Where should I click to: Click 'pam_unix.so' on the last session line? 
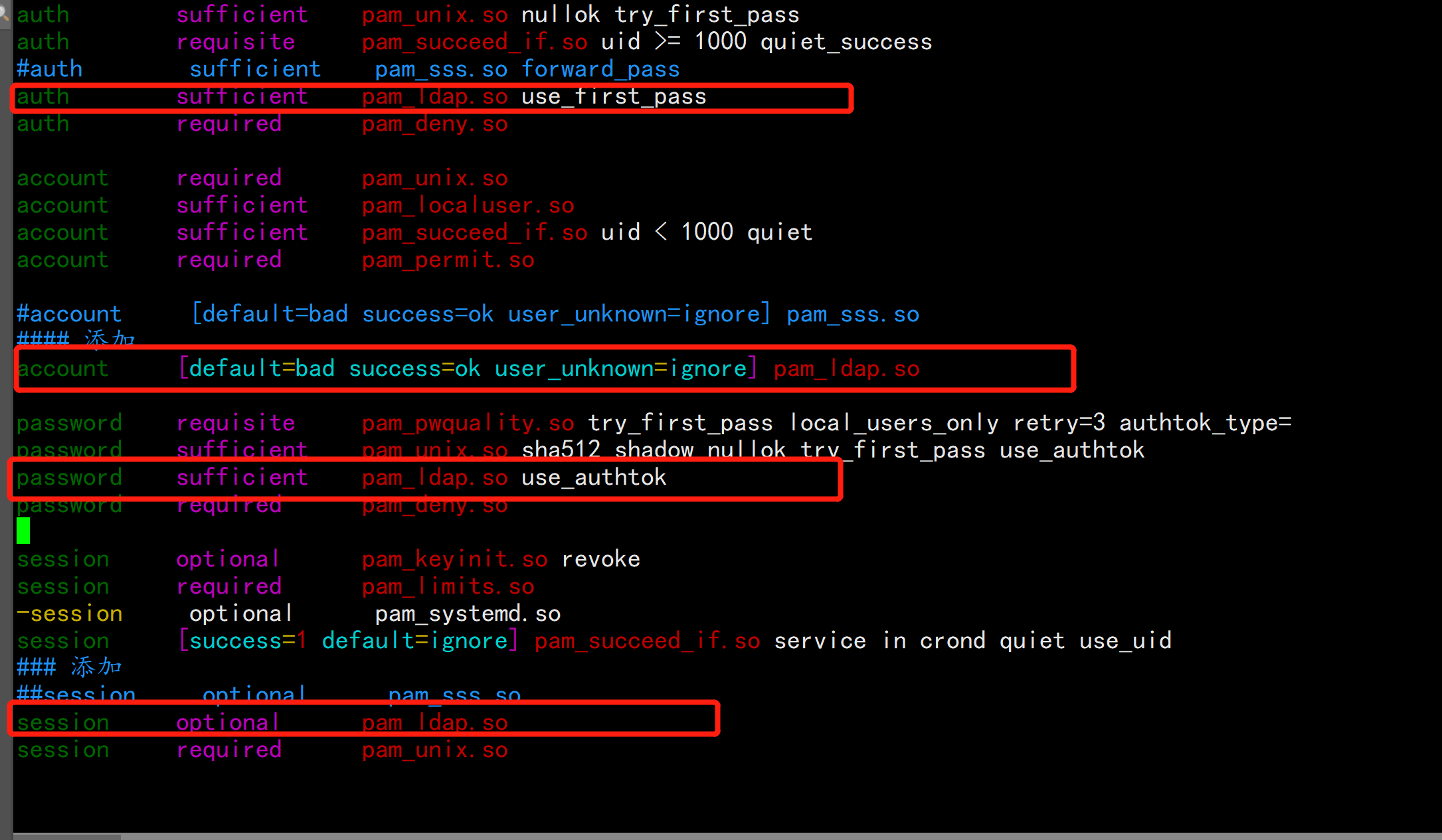(435, 750)
